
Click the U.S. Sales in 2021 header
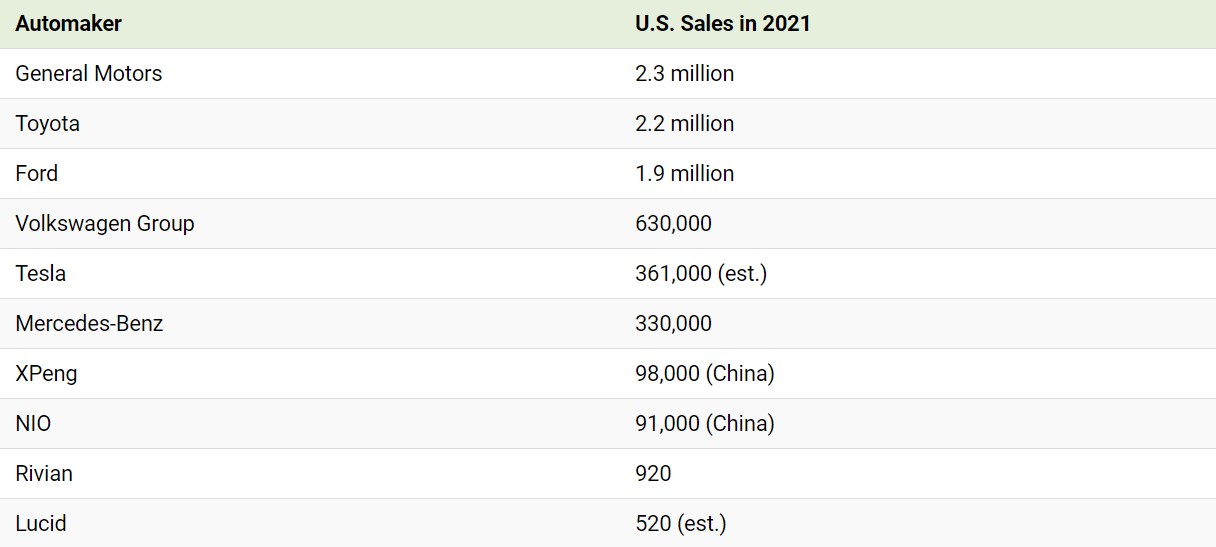tap(722, 23)
